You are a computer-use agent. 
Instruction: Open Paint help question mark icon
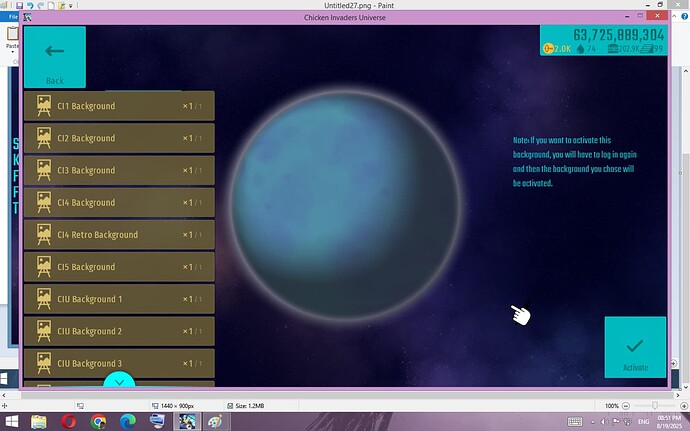pyautogui.click(x=684, y=16)
